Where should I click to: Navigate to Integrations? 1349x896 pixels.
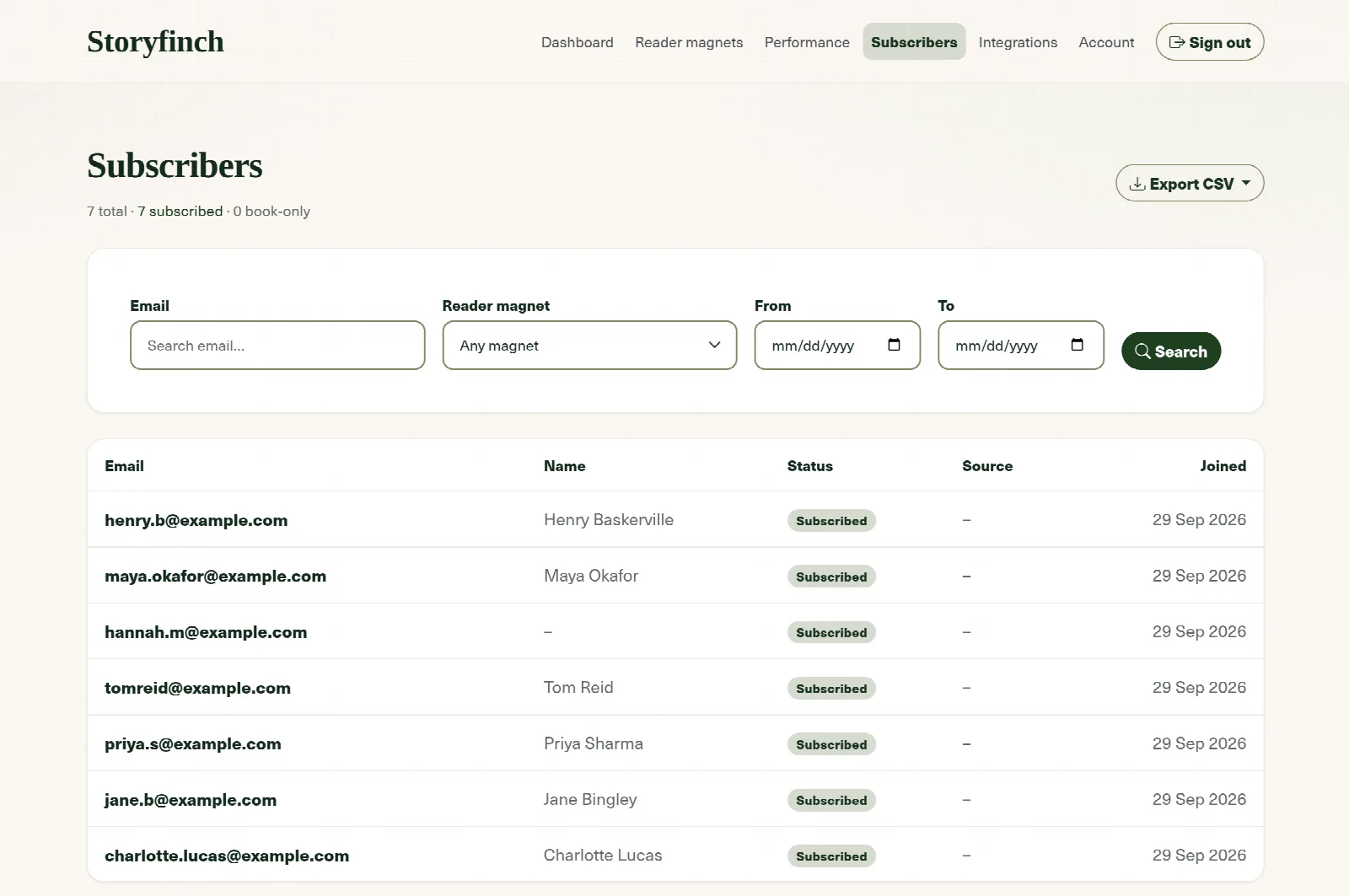click(x=1018, y=42)
